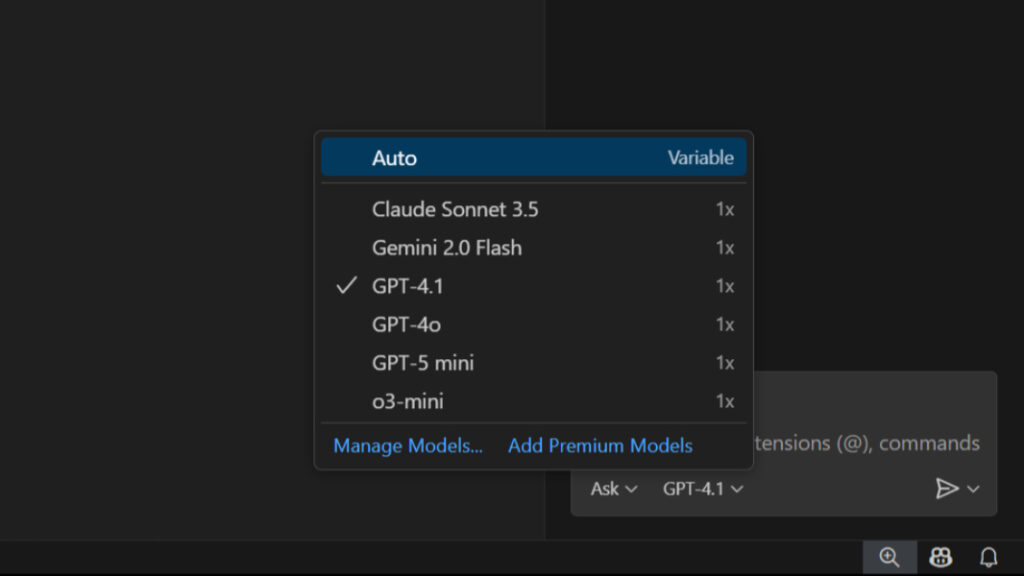
Task: Select the o3-mini model
Action: [x=407, y=401]
